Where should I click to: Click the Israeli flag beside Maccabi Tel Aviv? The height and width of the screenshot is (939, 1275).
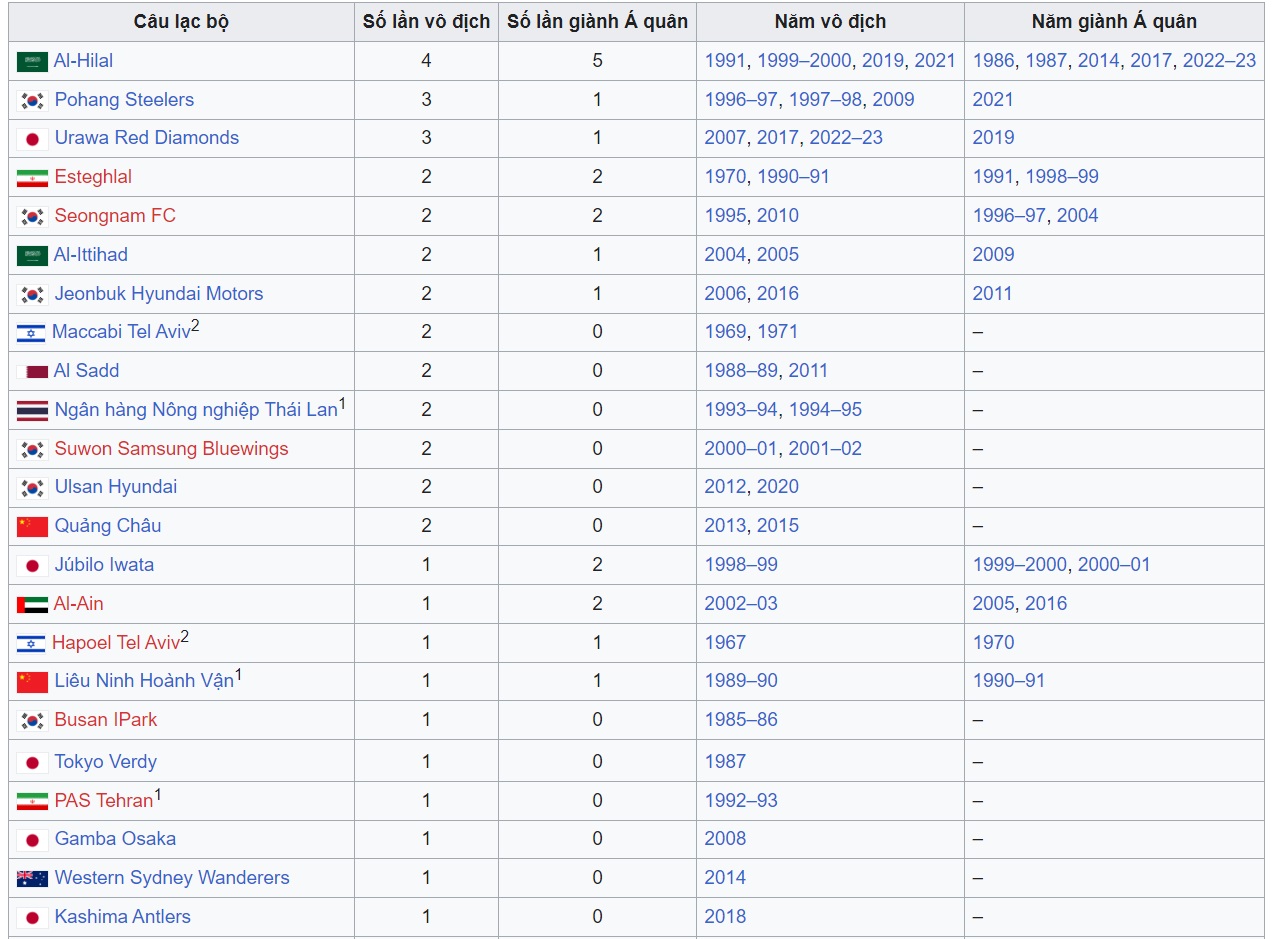coord(31,333)
